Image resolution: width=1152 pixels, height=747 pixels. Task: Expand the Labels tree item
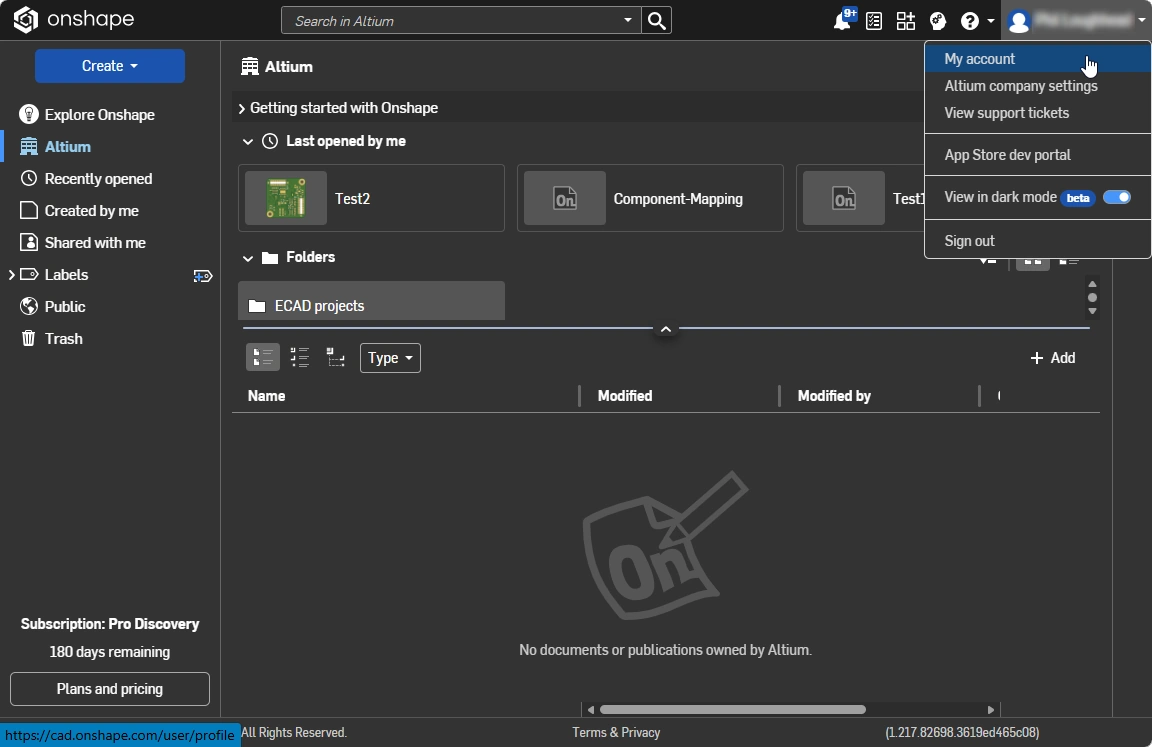pos(11,275)
